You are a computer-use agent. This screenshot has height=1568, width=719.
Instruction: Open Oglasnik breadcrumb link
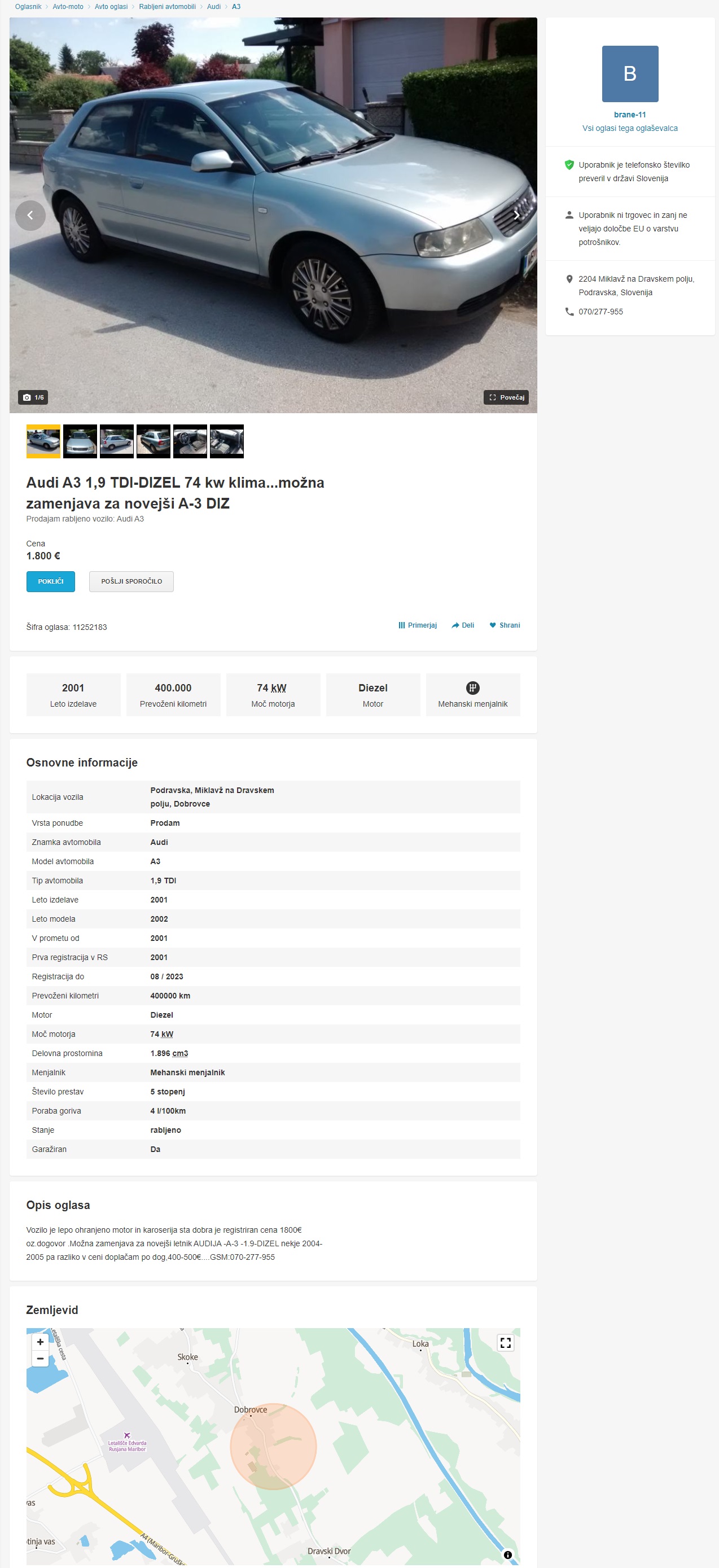[x=28, y=7]
